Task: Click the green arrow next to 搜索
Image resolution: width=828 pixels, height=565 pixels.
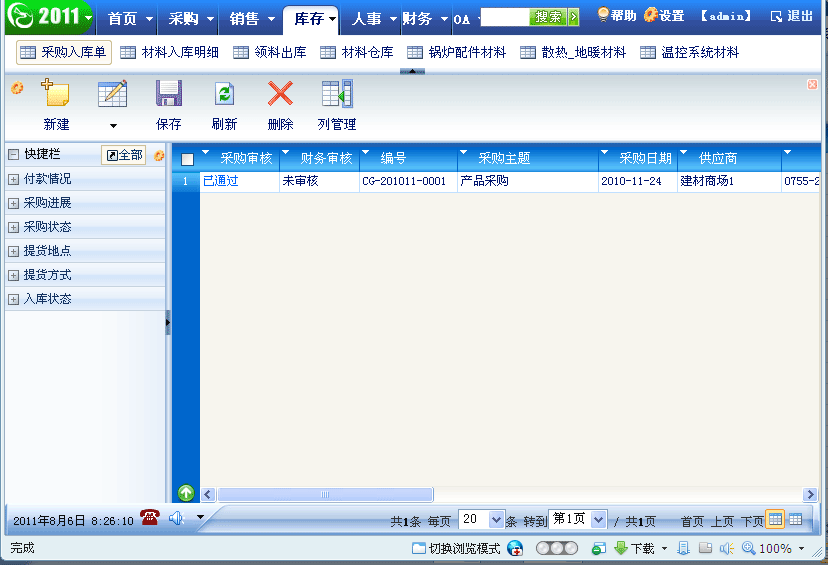Action: coord(573,17)
